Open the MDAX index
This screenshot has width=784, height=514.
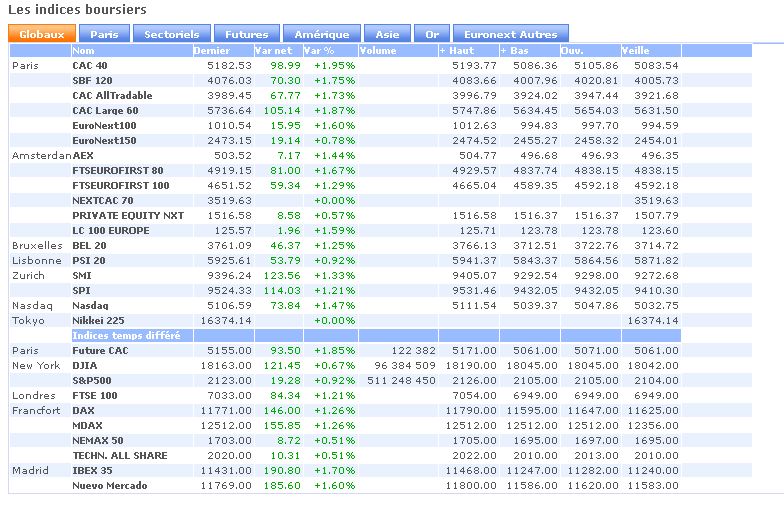click(87, 426)
